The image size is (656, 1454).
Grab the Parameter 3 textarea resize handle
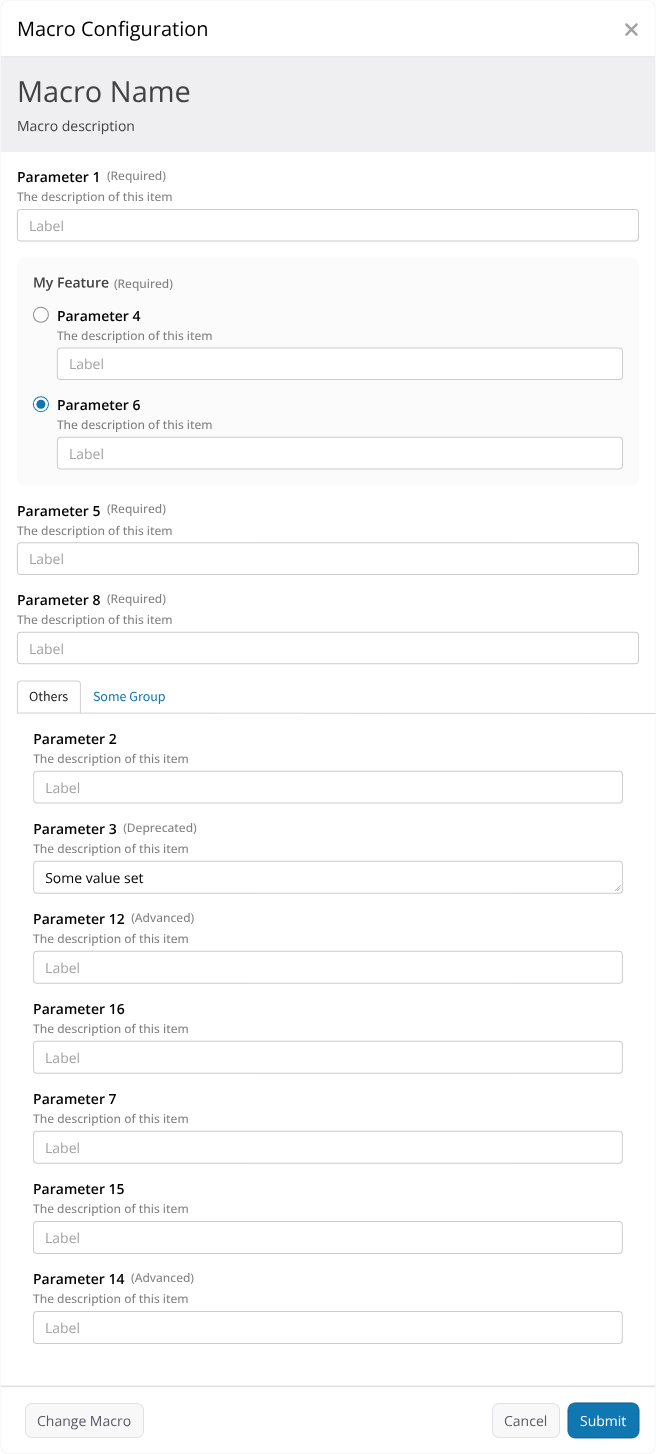coord(617,887)
